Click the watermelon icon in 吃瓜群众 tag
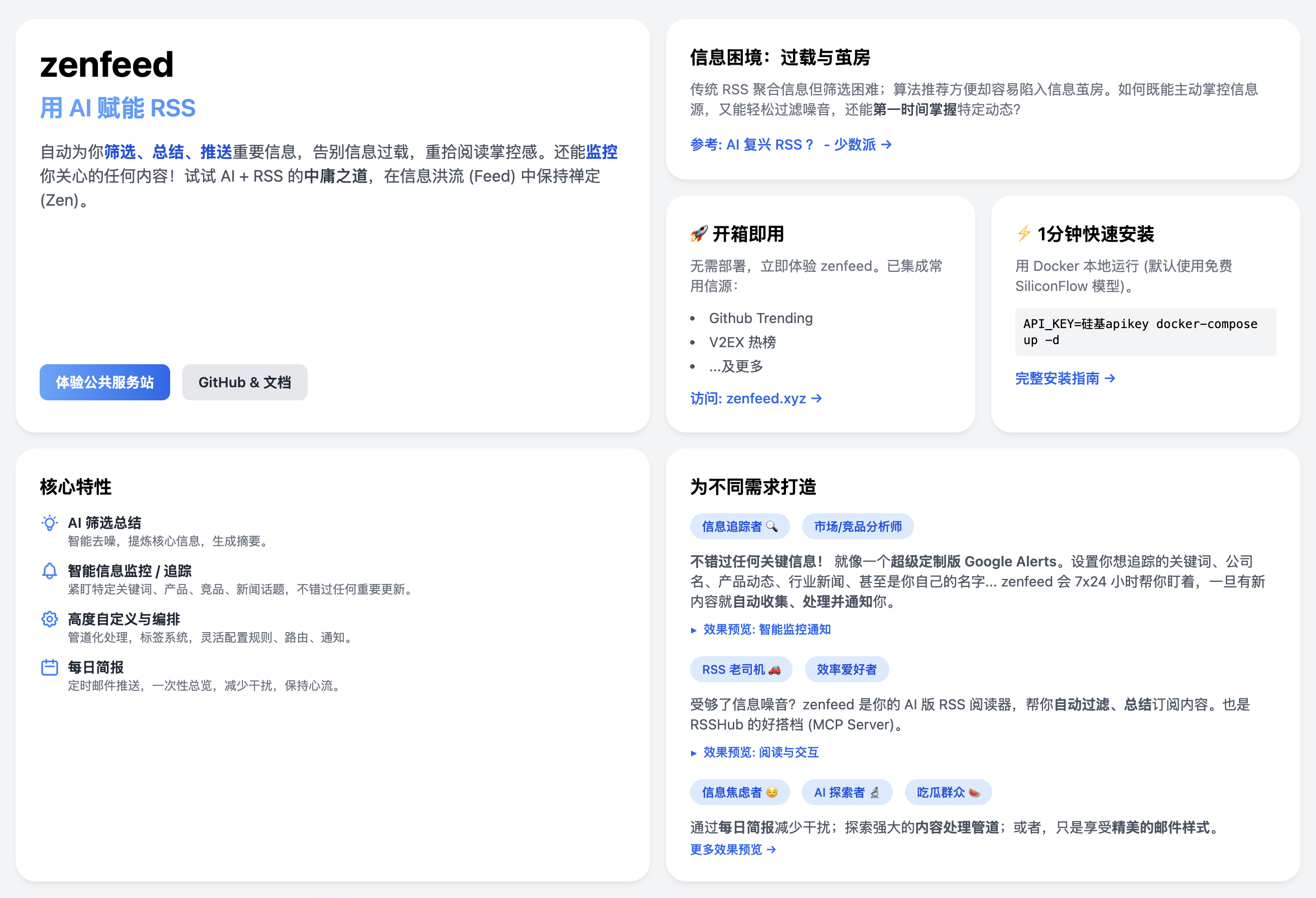1316x898 pixels. (x=975, y=792)
